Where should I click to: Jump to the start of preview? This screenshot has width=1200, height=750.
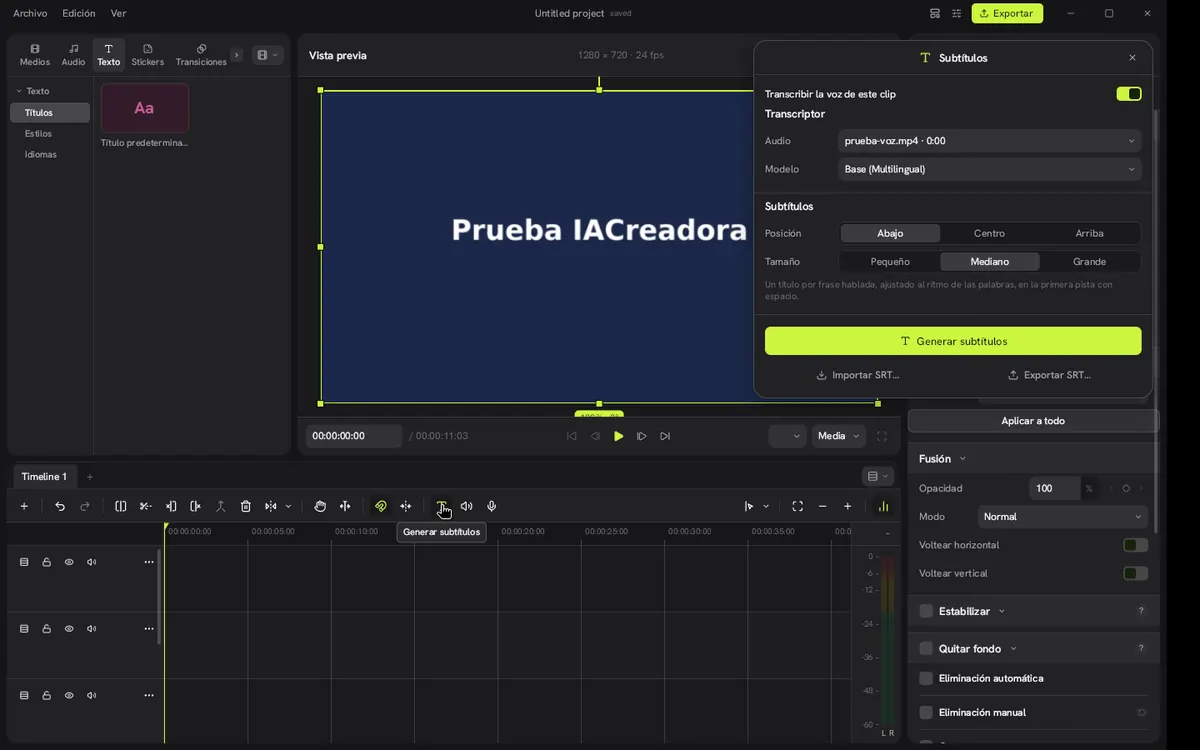(572, 436)
